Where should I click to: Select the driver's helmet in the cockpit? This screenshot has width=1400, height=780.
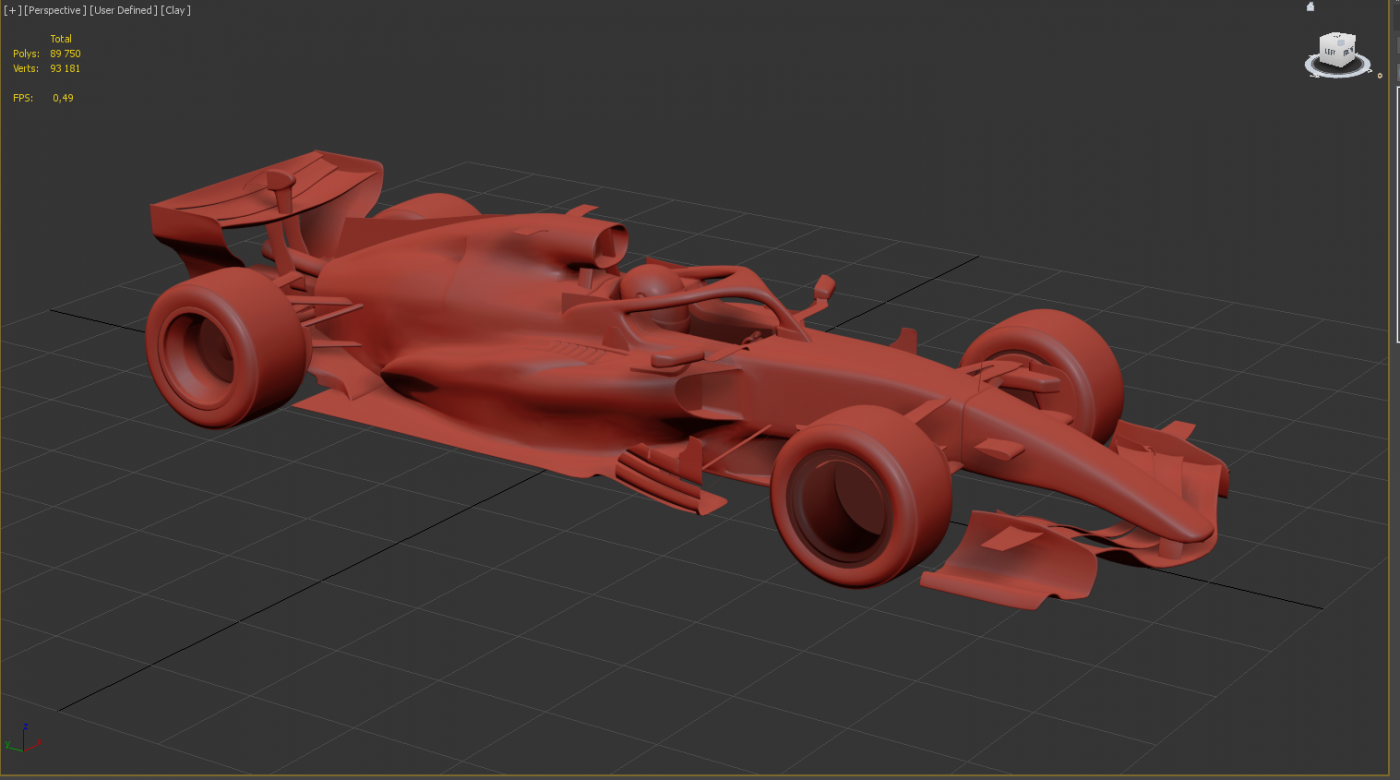pos(654,290)
